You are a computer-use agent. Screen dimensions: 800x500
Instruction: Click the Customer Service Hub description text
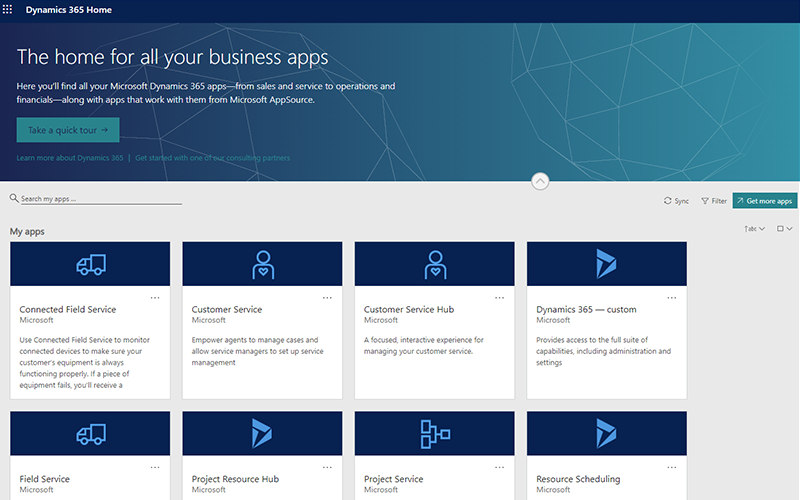point(423,345)
